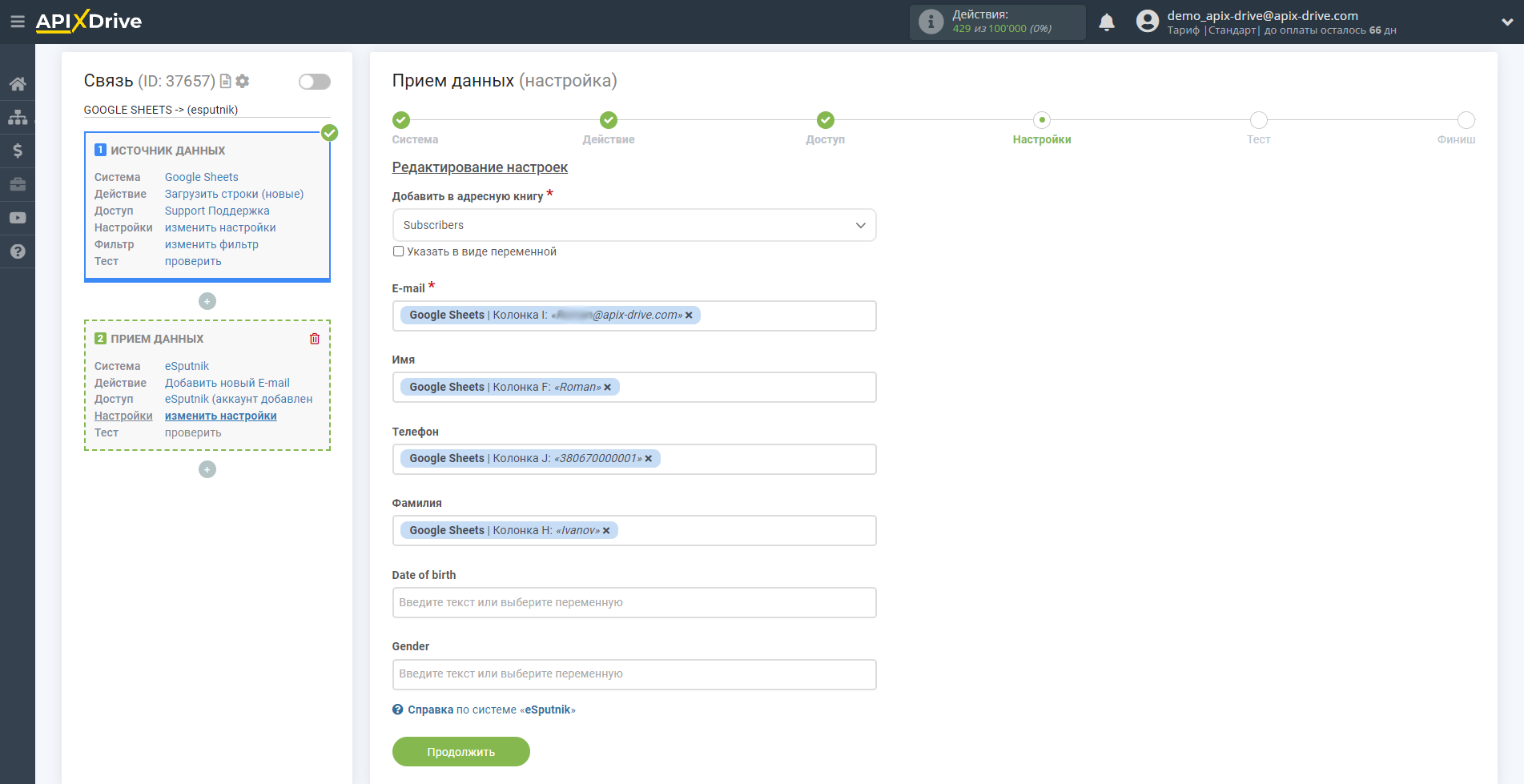
Task: Select the Настройки step
Action: coord(1042,120)
